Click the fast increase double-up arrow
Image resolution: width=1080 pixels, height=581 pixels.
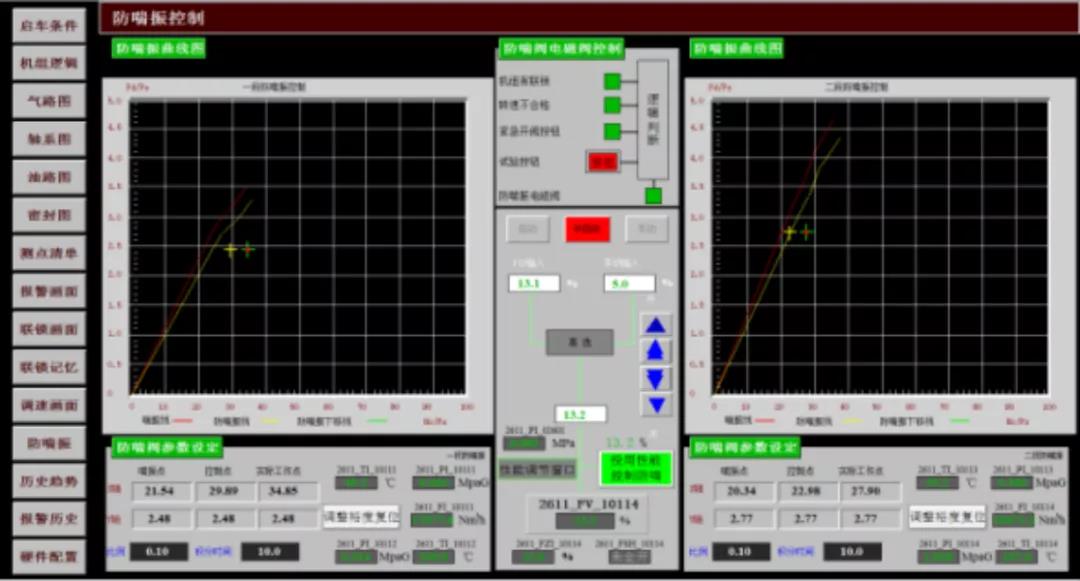click(x=656, y=325)
